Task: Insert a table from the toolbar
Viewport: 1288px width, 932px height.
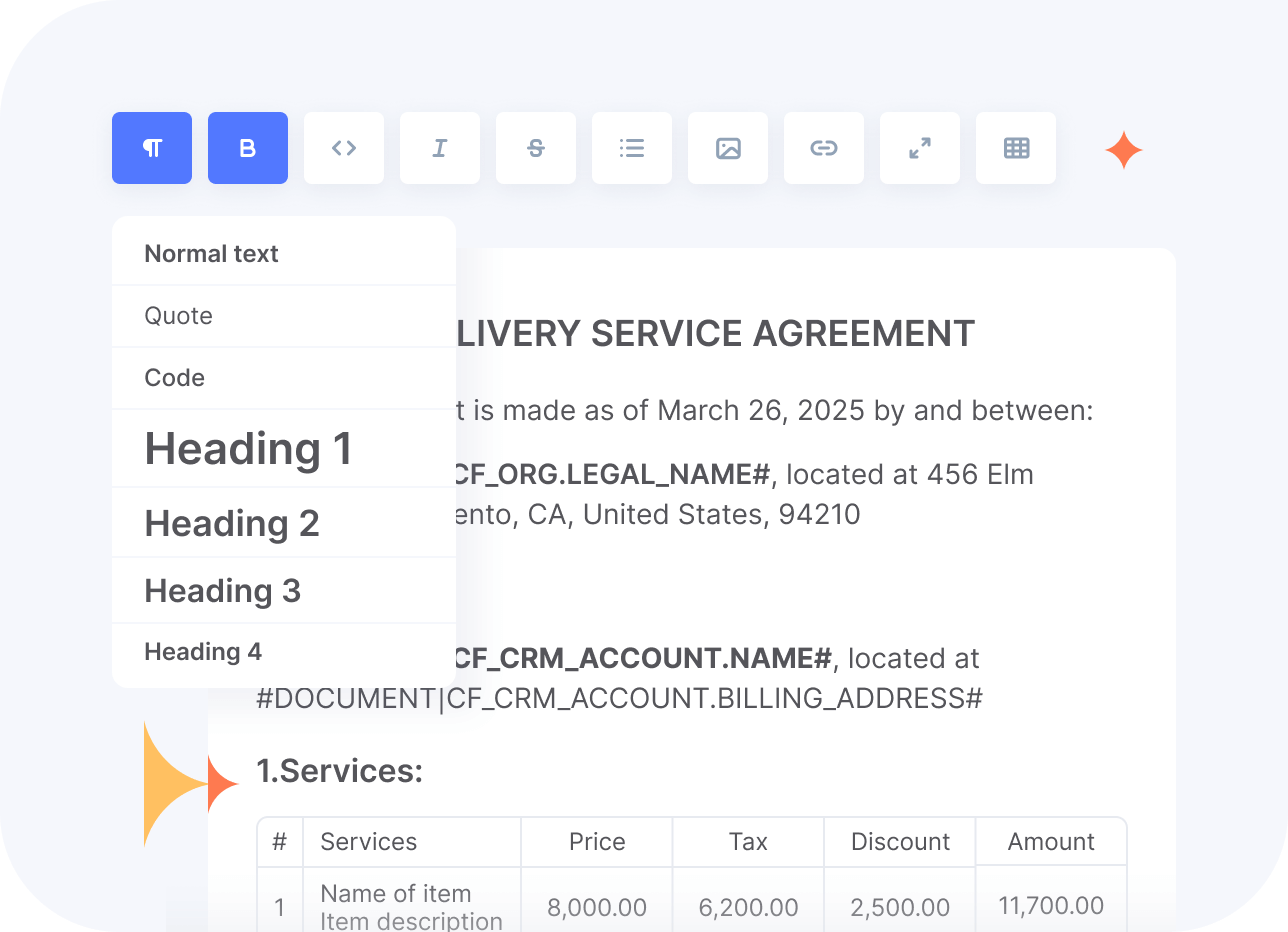Action: 1016,148
